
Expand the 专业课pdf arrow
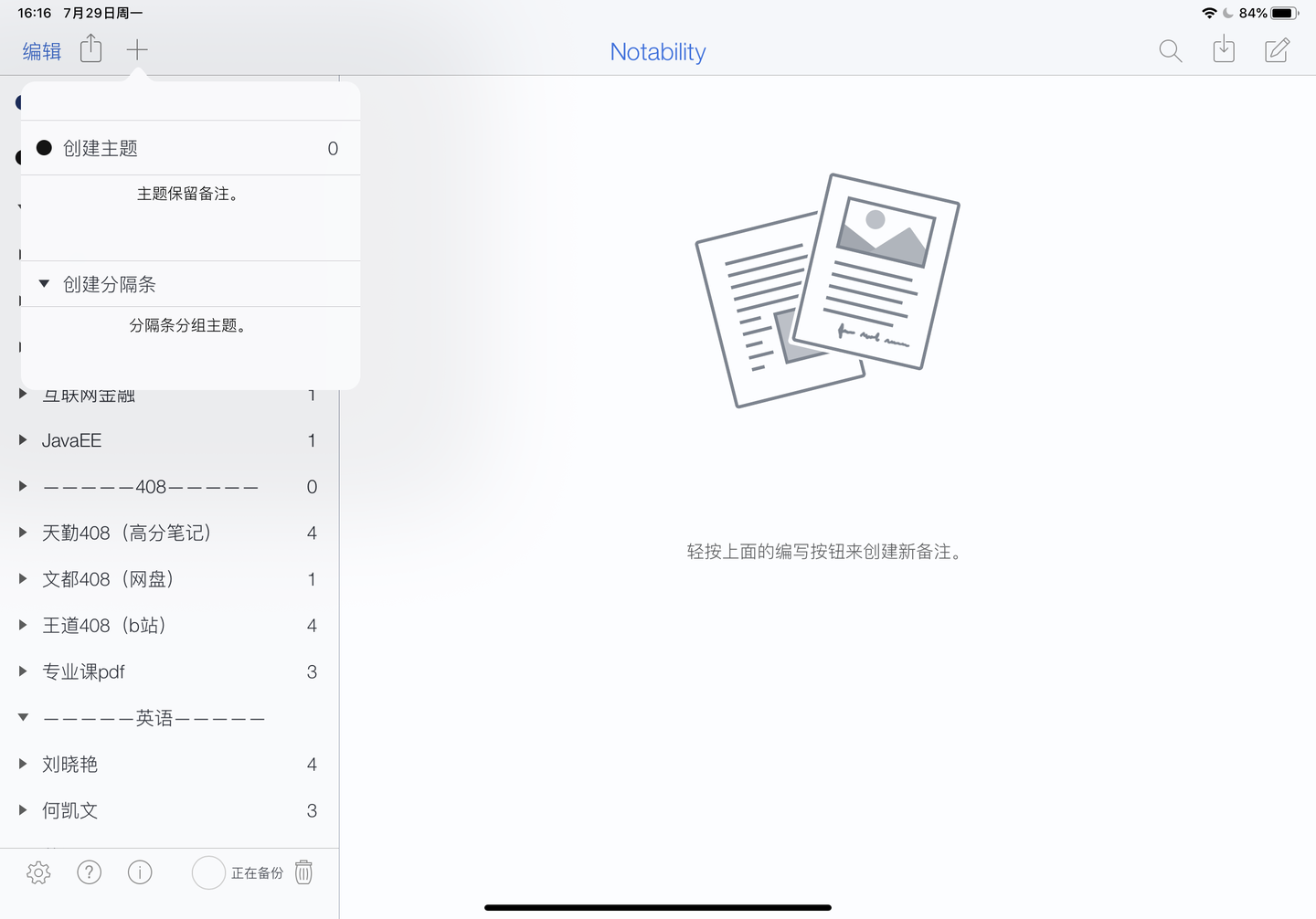point(23,671)
